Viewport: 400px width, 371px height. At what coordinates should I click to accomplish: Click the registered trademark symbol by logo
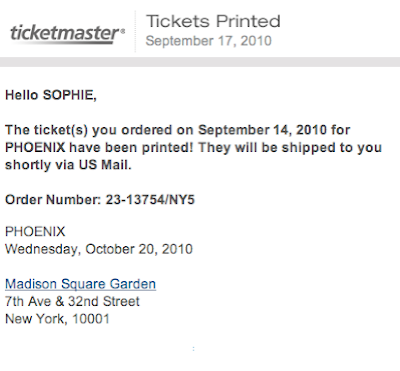(122, 31)
